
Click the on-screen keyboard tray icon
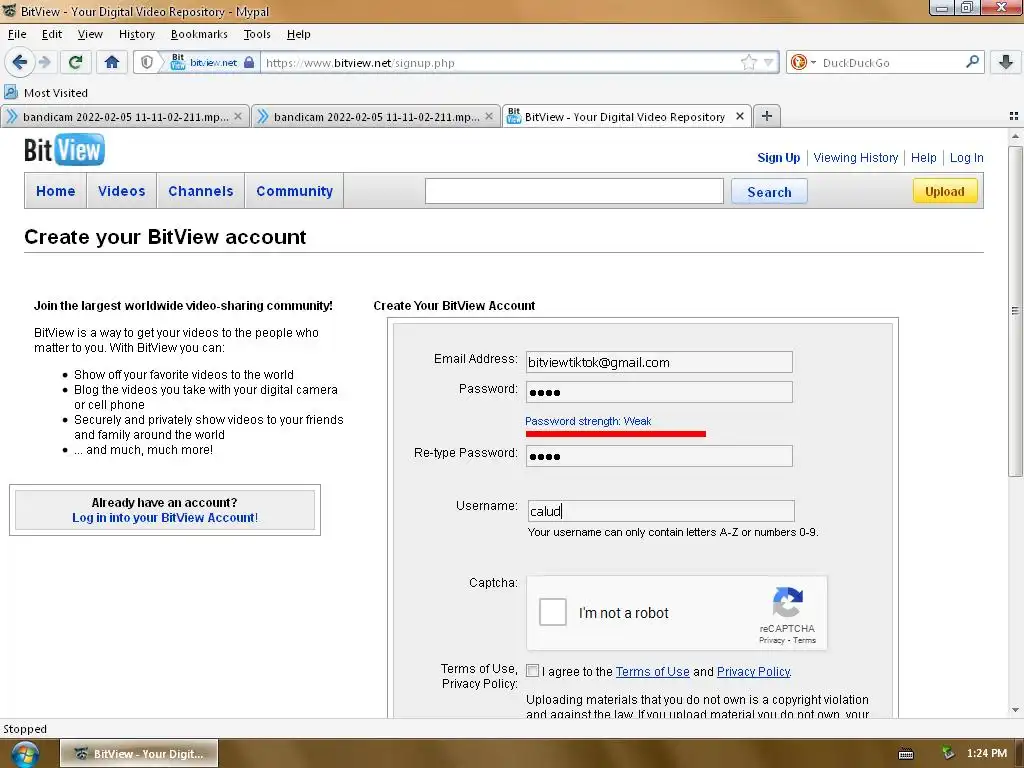click(906, 754)
